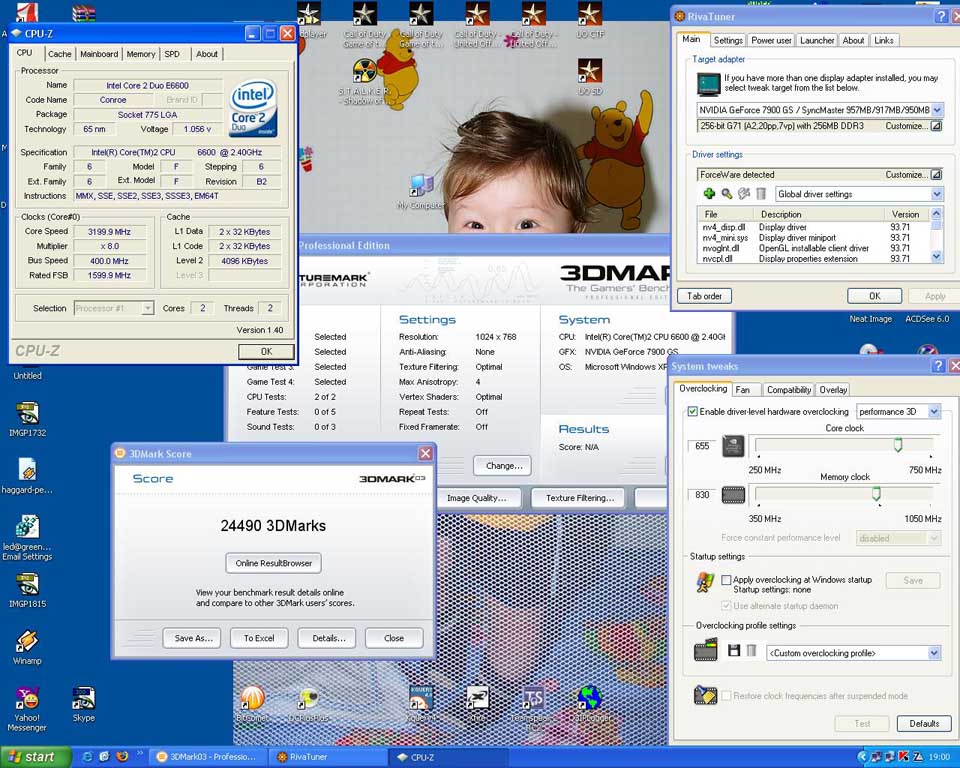
Task: Click the Customize arrow button beside ForceWare detected
Action: [x=936, y=175]
